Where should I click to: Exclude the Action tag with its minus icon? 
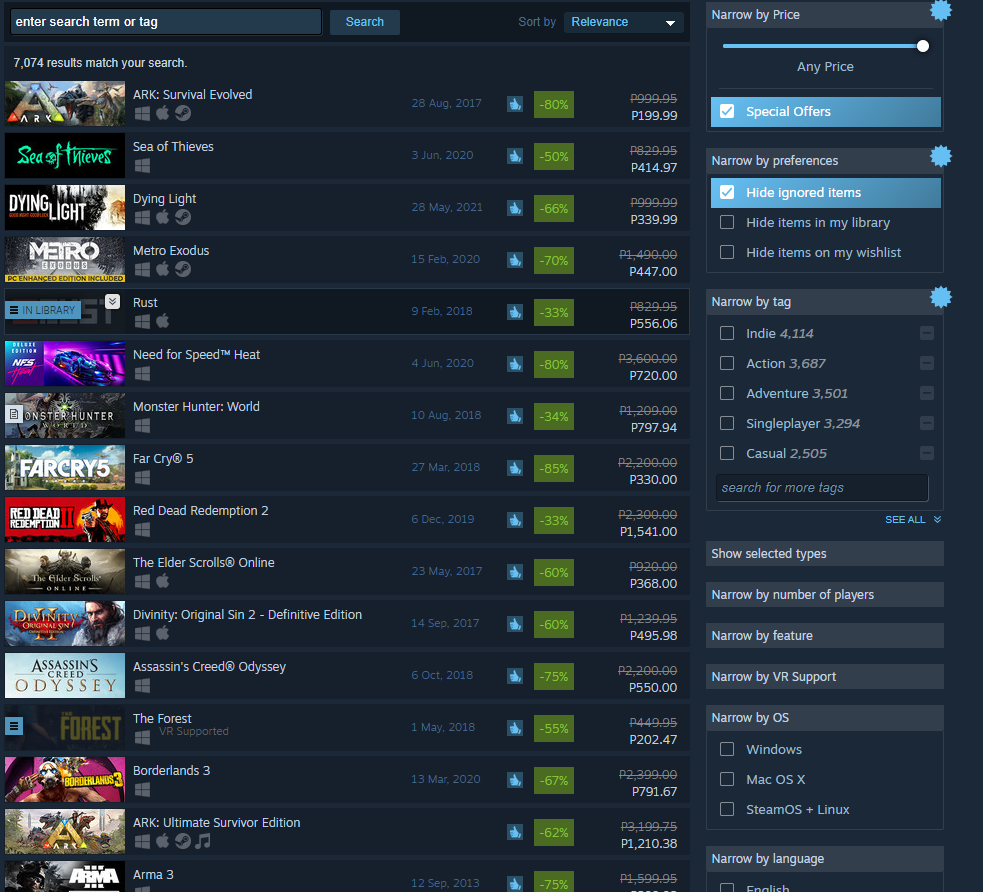pos(927,364)
